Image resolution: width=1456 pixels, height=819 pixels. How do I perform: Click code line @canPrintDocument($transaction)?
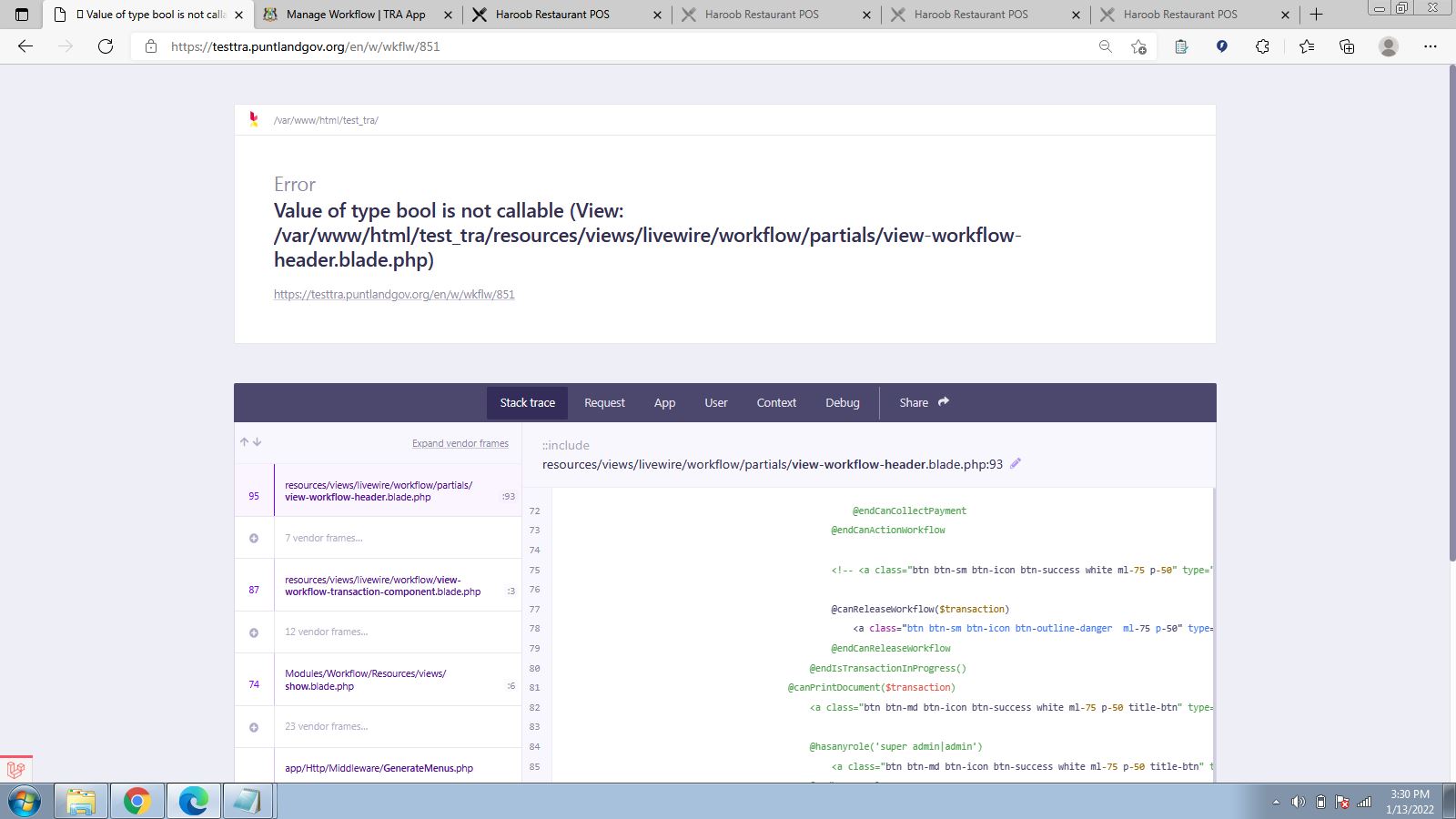[x=871, y=687]
